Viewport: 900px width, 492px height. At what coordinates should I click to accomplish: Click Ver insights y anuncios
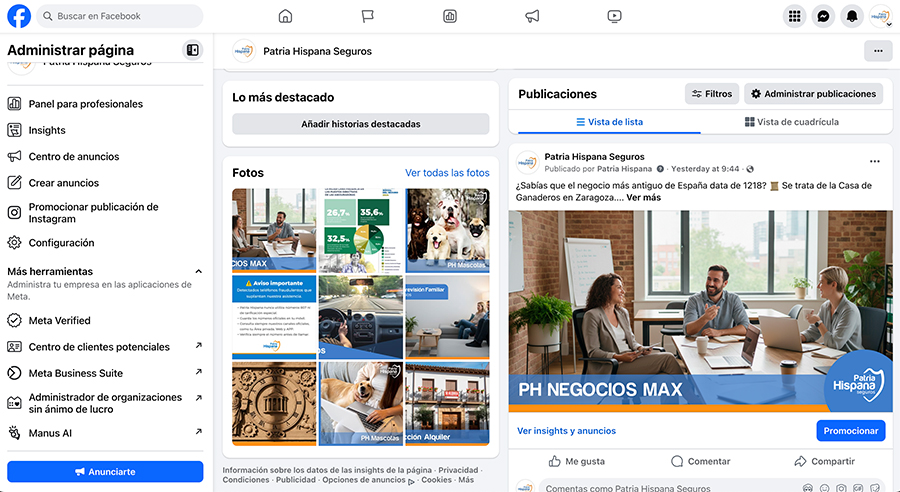pos(567,431)
